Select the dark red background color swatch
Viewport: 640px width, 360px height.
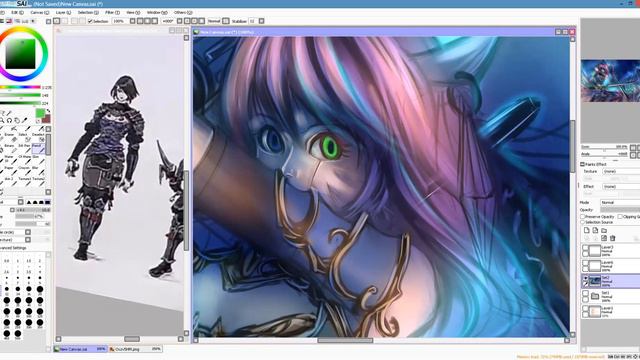46,119
